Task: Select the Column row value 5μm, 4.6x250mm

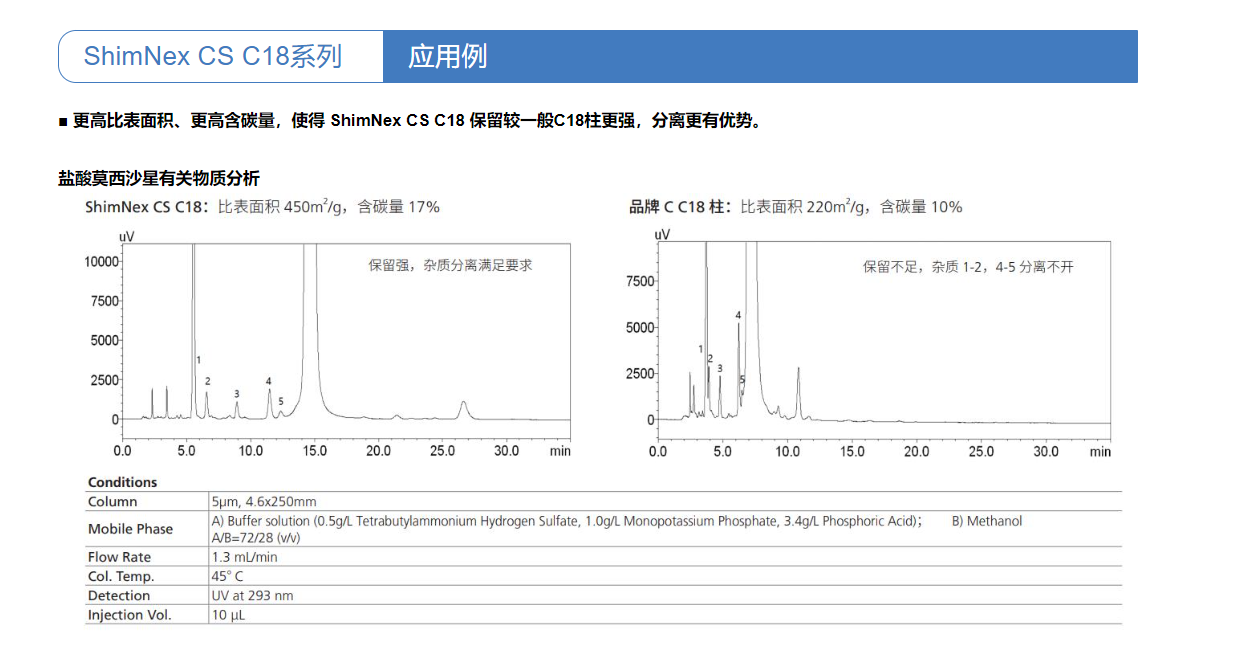Action: [x=263, y=502]
